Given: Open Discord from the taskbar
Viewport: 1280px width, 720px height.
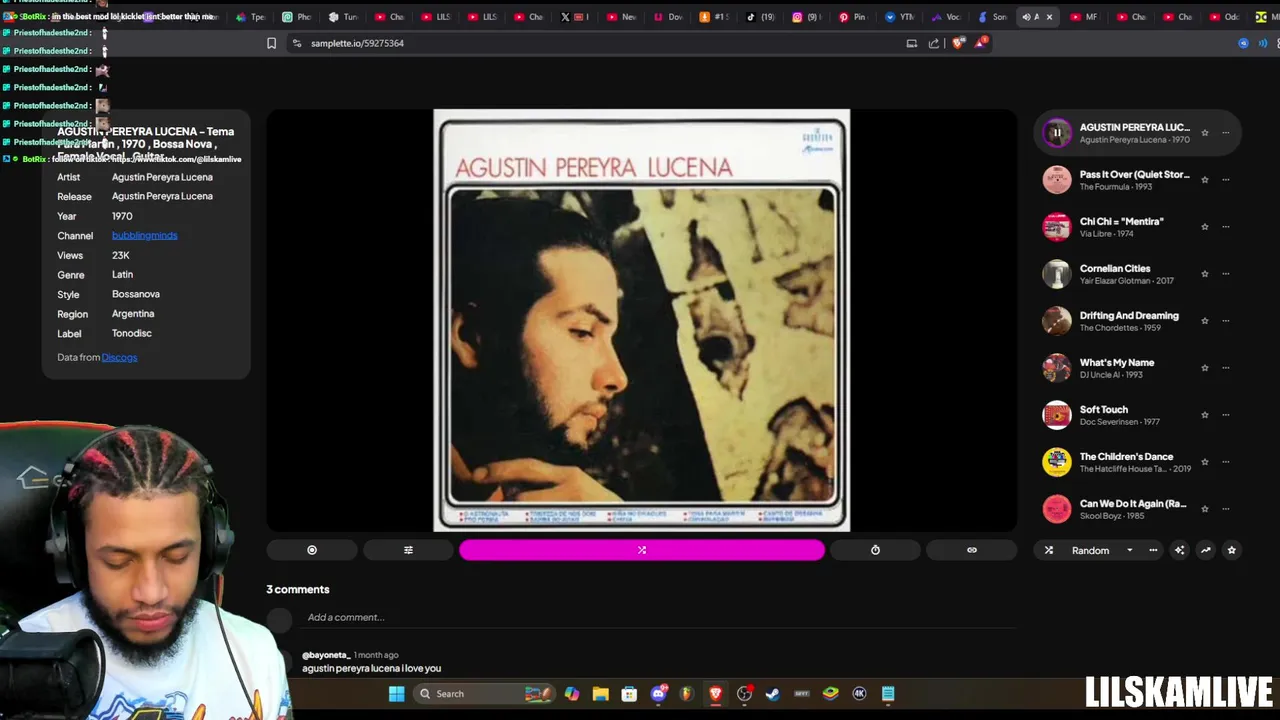Looking at the screenshot, I should 658,694.
